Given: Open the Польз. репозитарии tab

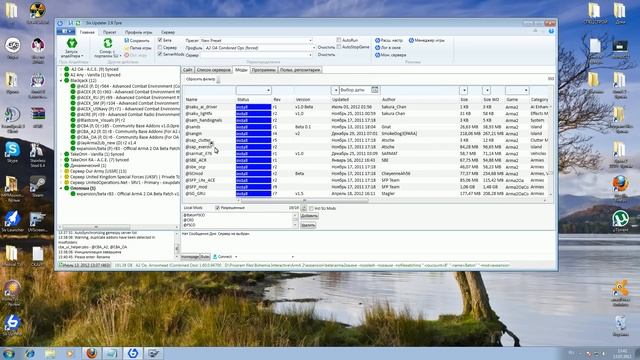Looking at the screenshot, I should tap(300, 70).
